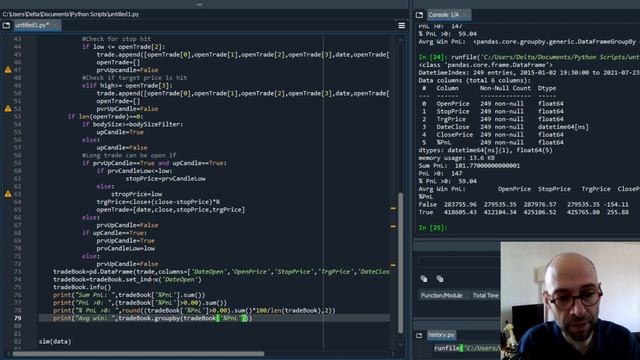The height and width of the screenshot is (360, 640).
Task: Click the 'False' row in groupby output
Action: tap(524, 204)
